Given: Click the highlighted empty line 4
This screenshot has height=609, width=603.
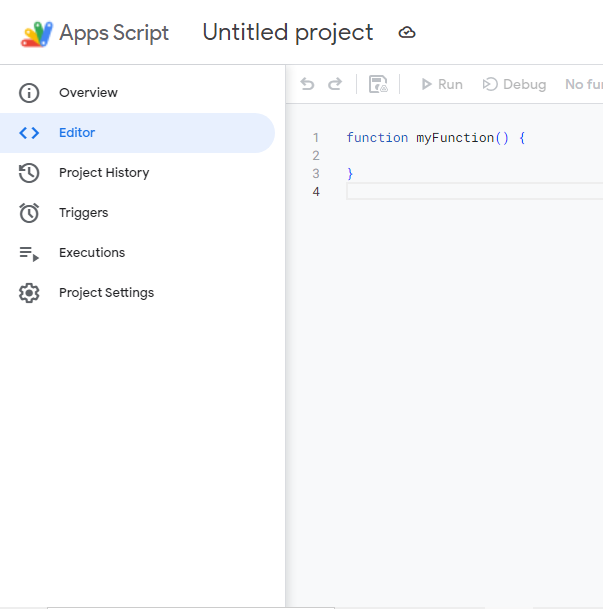Looking at the screenshot, I should coord(474,191).
